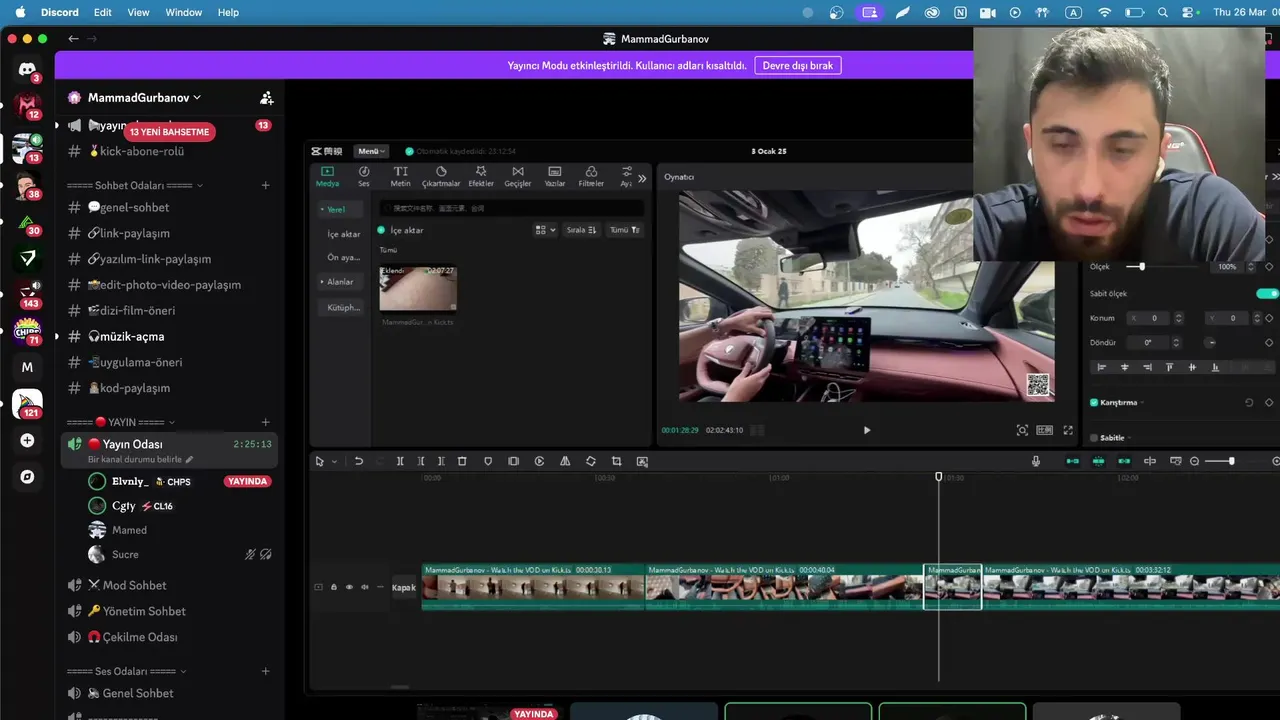The image size is (1280, 720).
Task: Open Explore Discoverable Servers compass icon
Action: pos(27,477)
